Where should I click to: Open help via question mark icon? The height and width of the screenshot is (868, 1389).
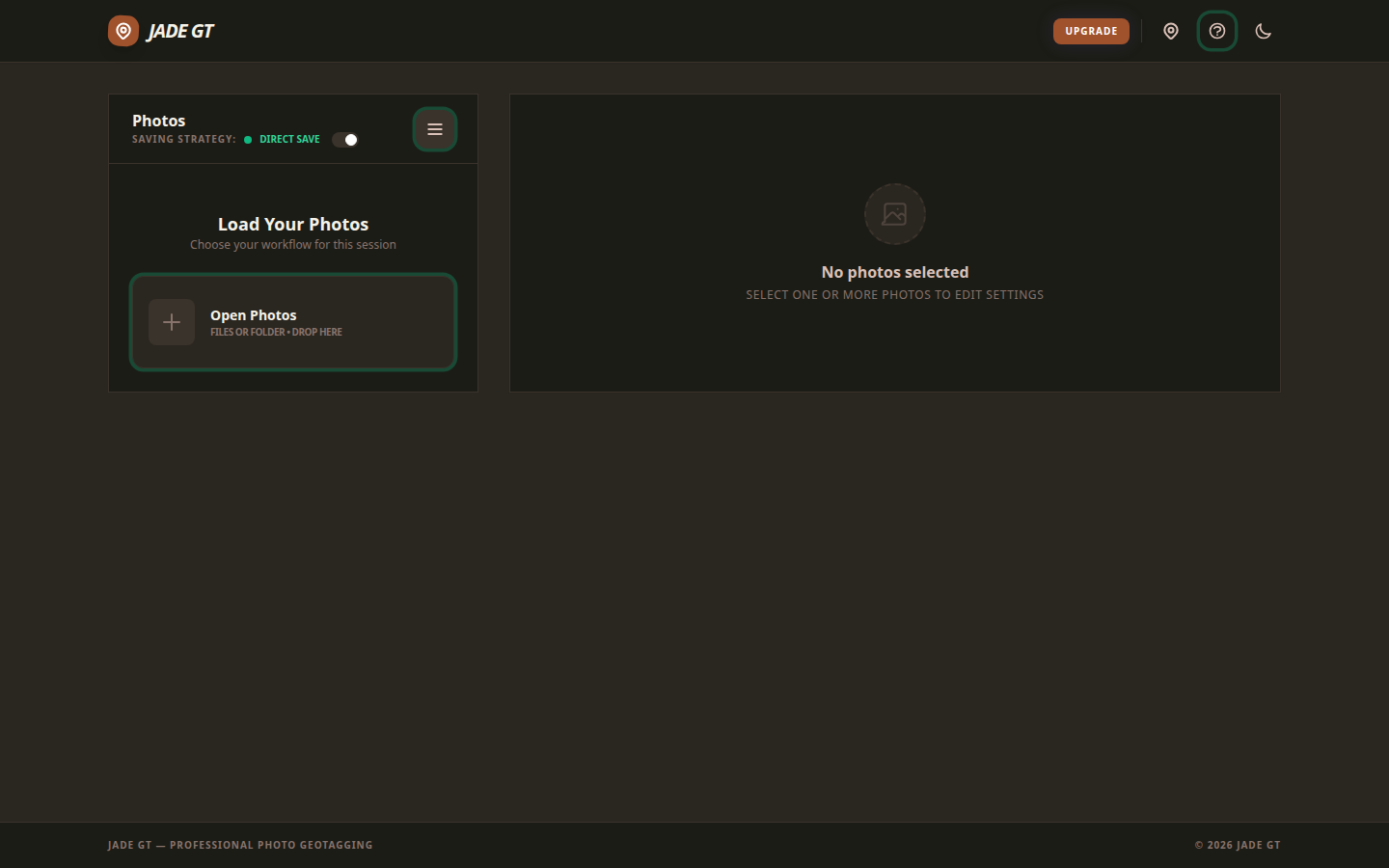(1217, 31)
